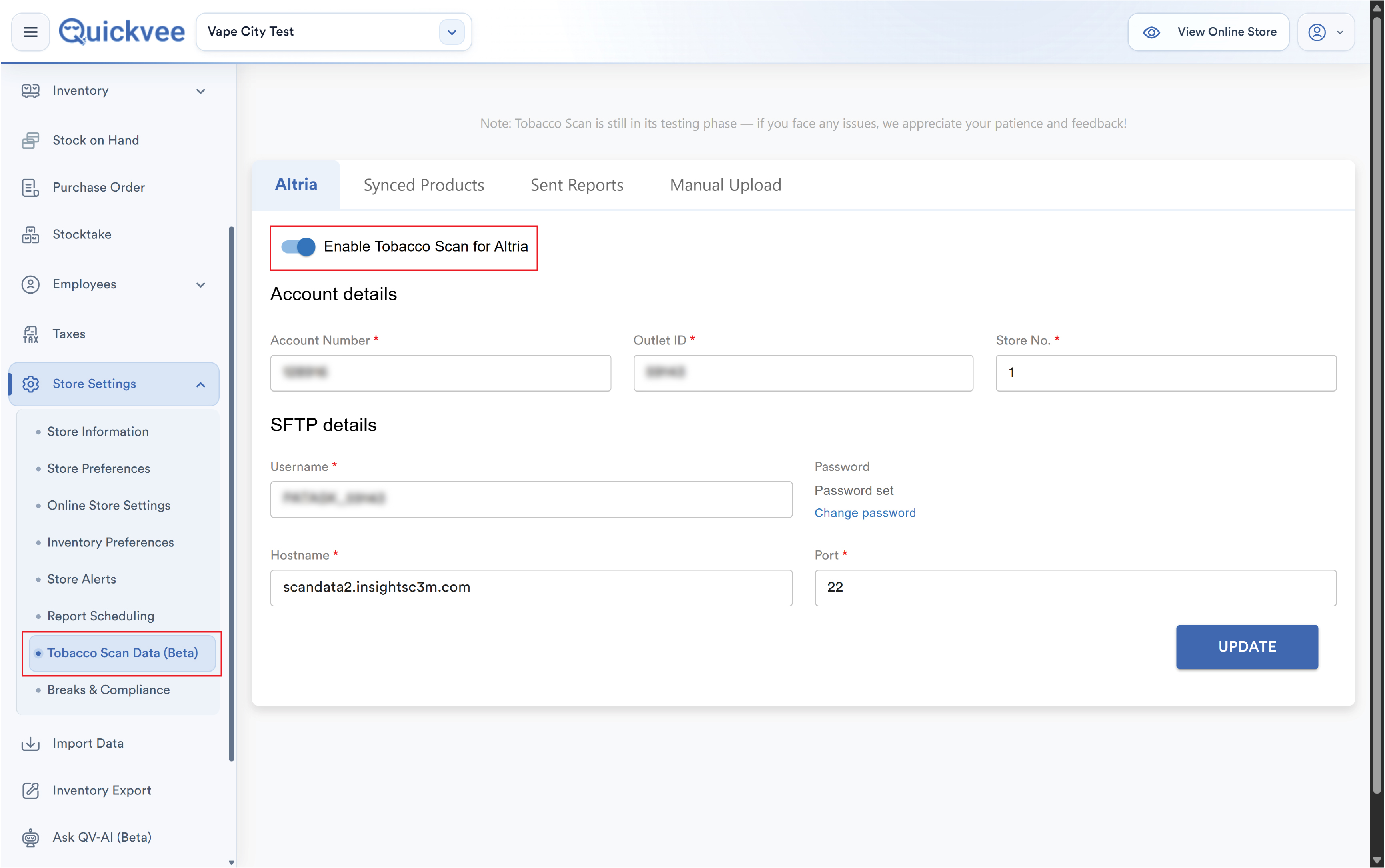
Task: Open Inventory Preferences
Action: 110,542
